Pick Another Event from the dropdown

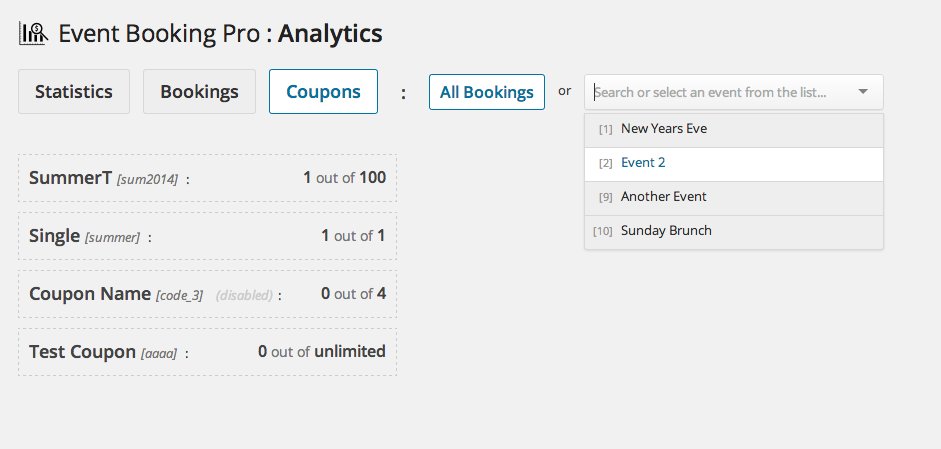pyautogui.click(x=734, y=197)
